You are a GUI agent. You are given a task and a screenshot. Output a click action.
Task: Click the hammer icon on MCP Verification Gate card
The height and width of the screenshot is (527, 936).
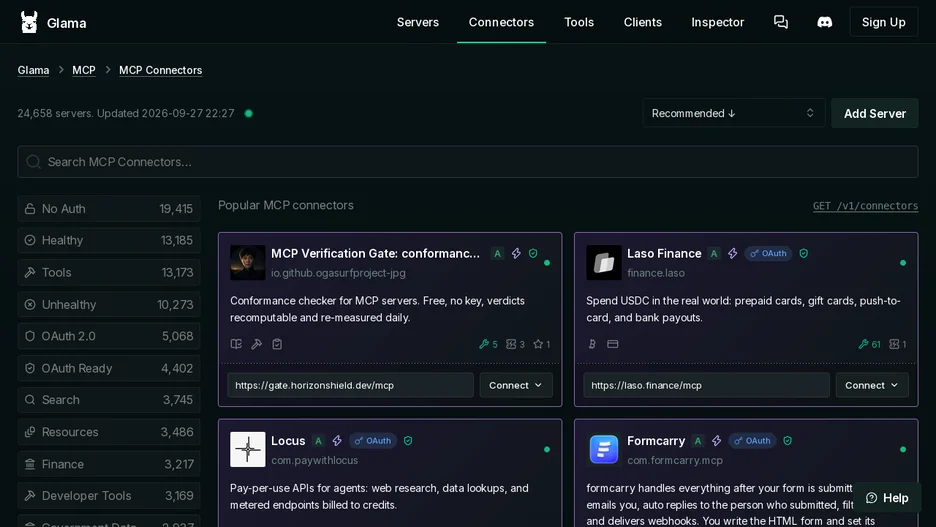(x=257, y=344)
